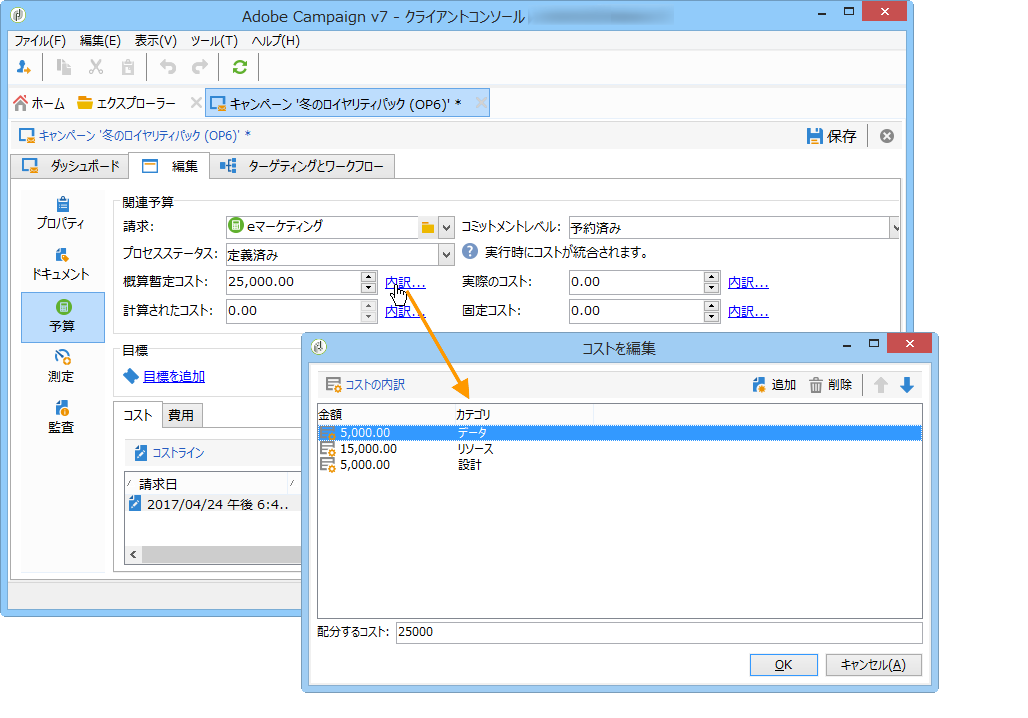The width and height of the screenshot is (1028, 718).
Task: Click the 計算されたコスト field
Action: 293,311
